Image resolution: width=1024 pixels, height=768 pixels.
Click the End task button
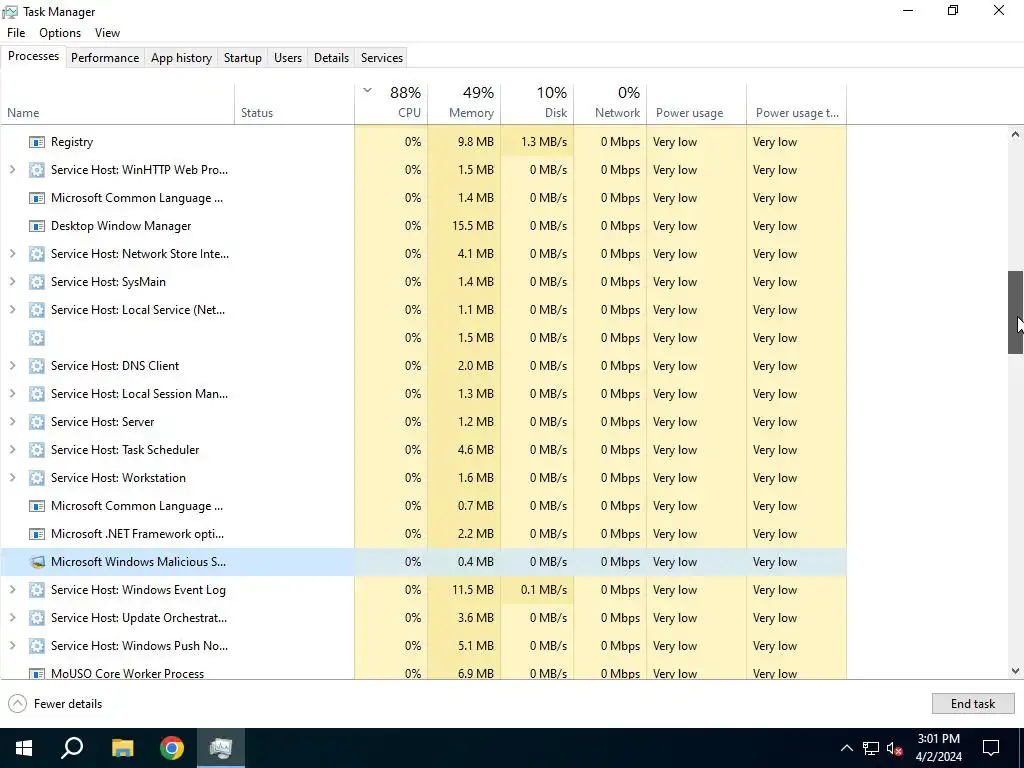click(x=973, y=704)
